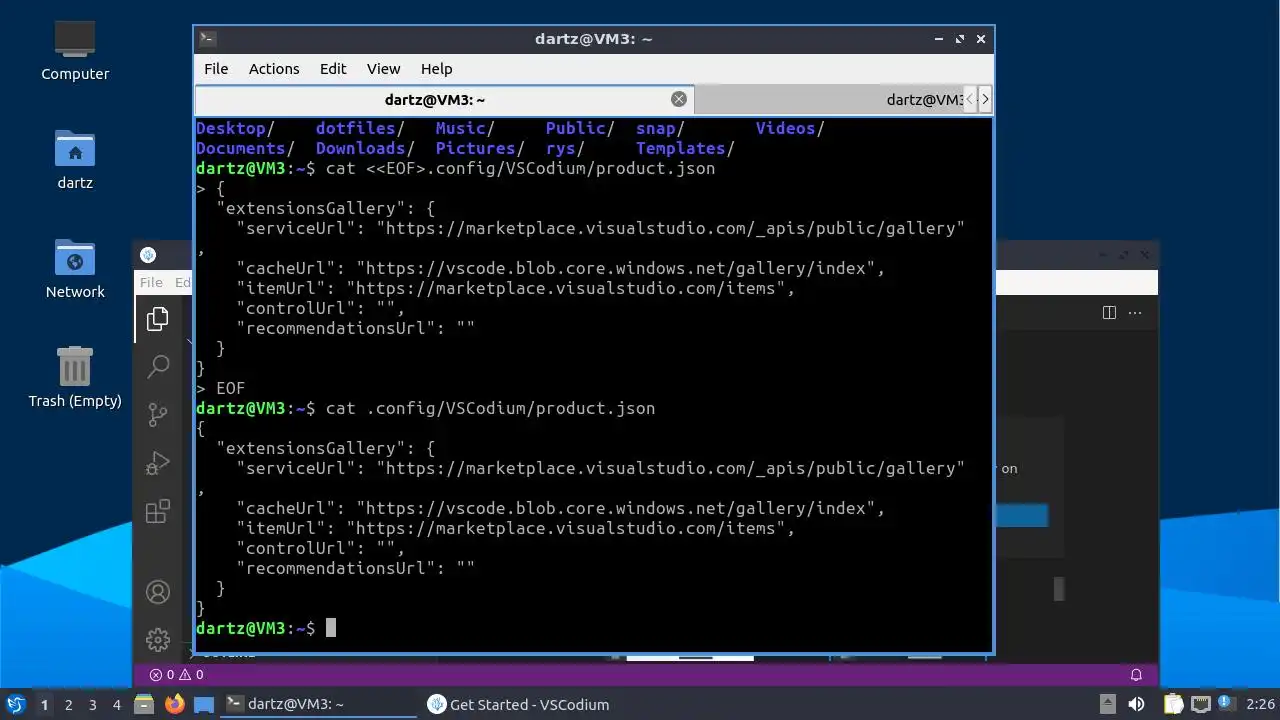Open the terminal View menu
The width and height of the screenshot is (1280, 720).
[383, 69]
